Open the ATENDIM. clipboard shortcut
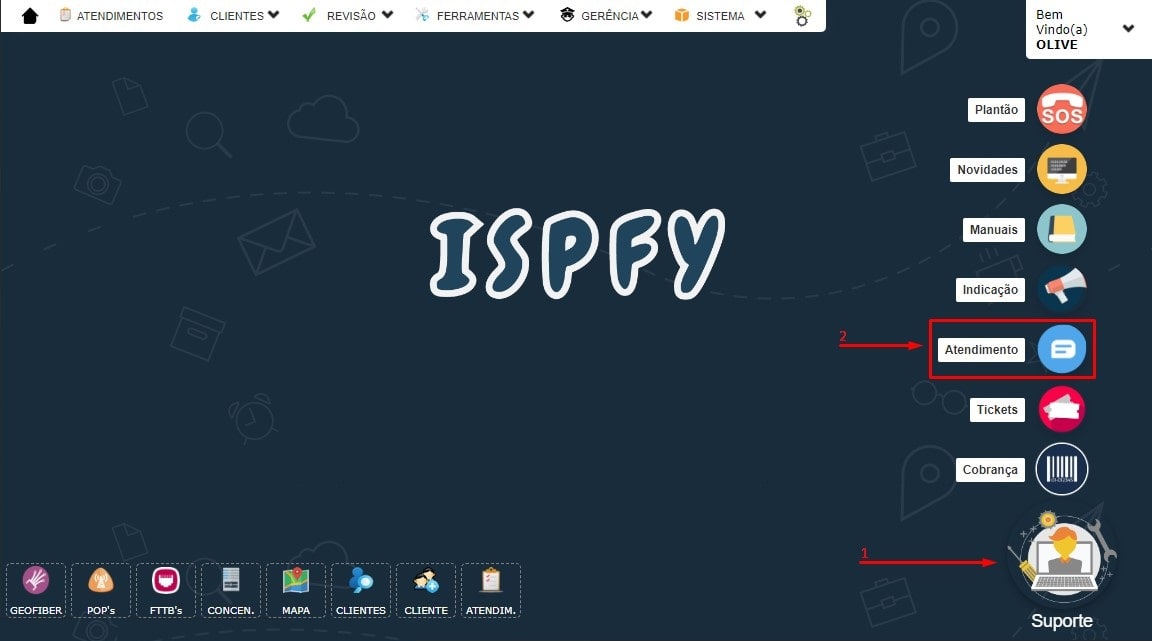Image resolution: width=1152 pixels, height=641 pixels. coord(491,590)
